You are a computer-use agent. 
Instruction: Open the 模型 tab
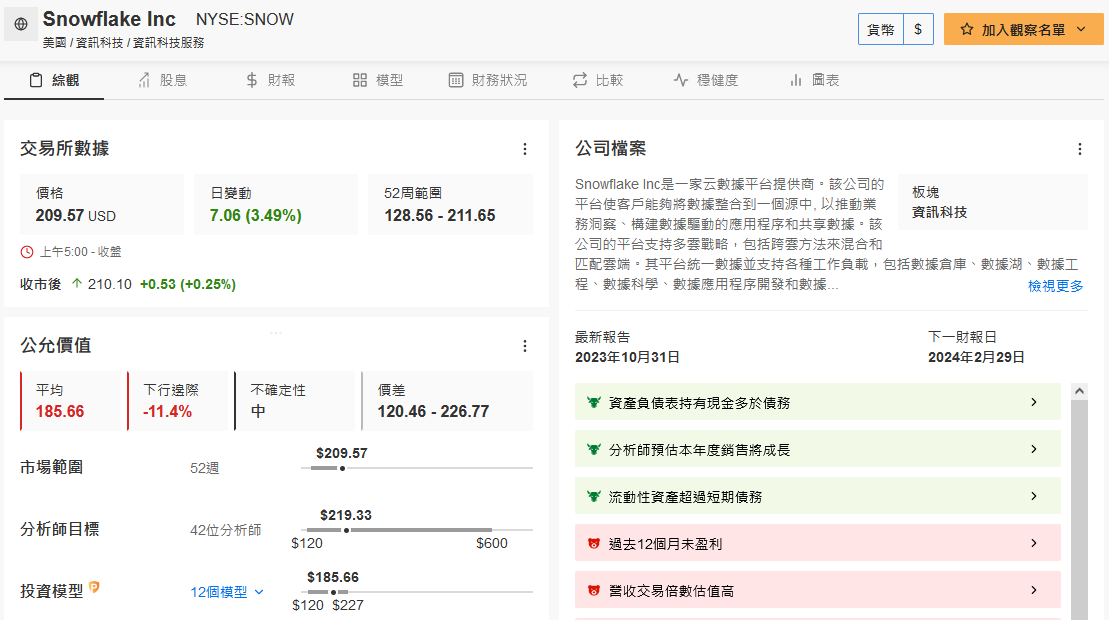[x=378, y=81]
